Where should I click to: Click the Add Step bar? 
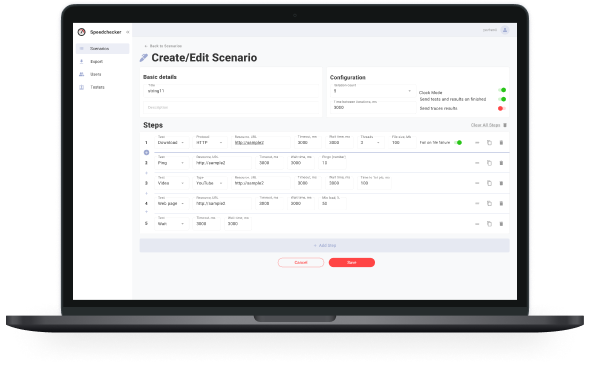point(324,245)
